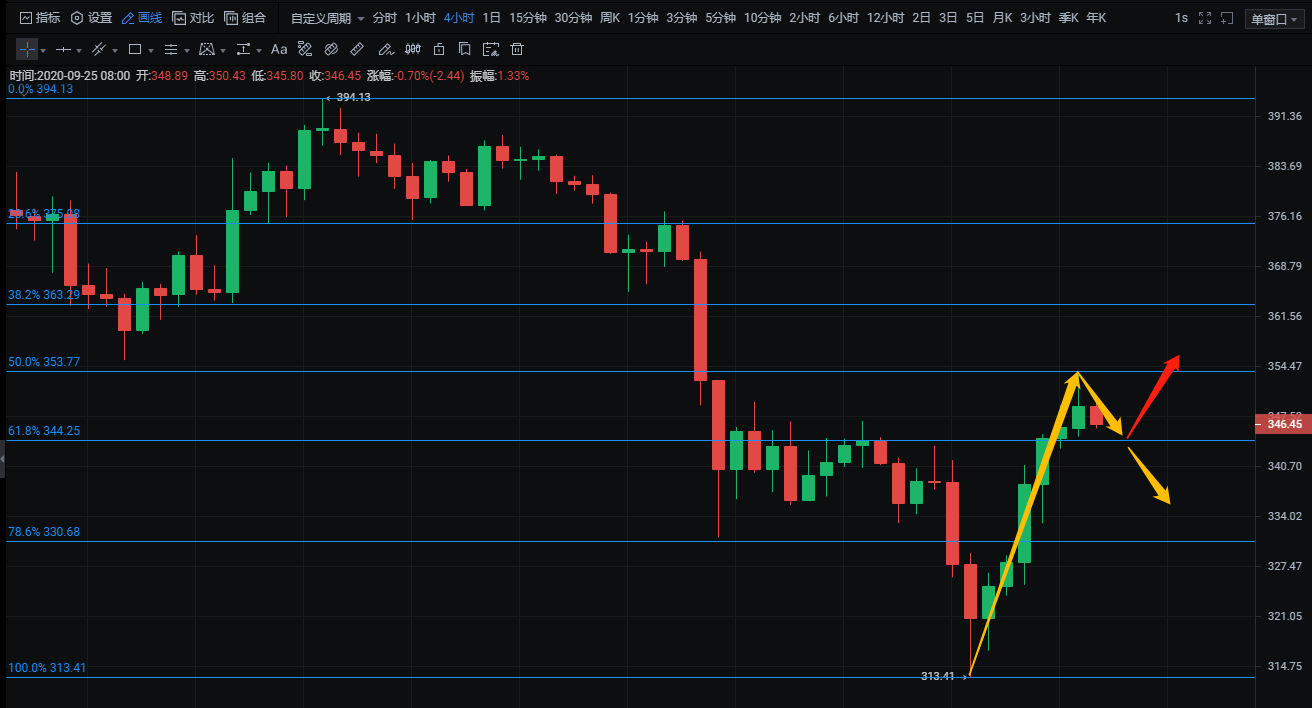Toggle the 对比 compare mode
Image resolution: width=1312 pixels, height=708 pixels.
193,18
